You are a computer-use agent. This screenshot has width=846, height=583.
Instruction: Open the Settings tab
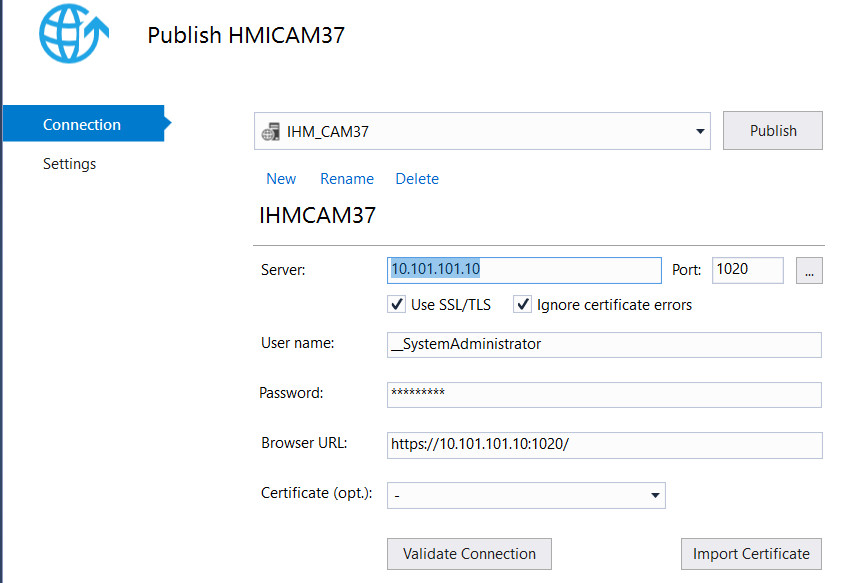69,164
